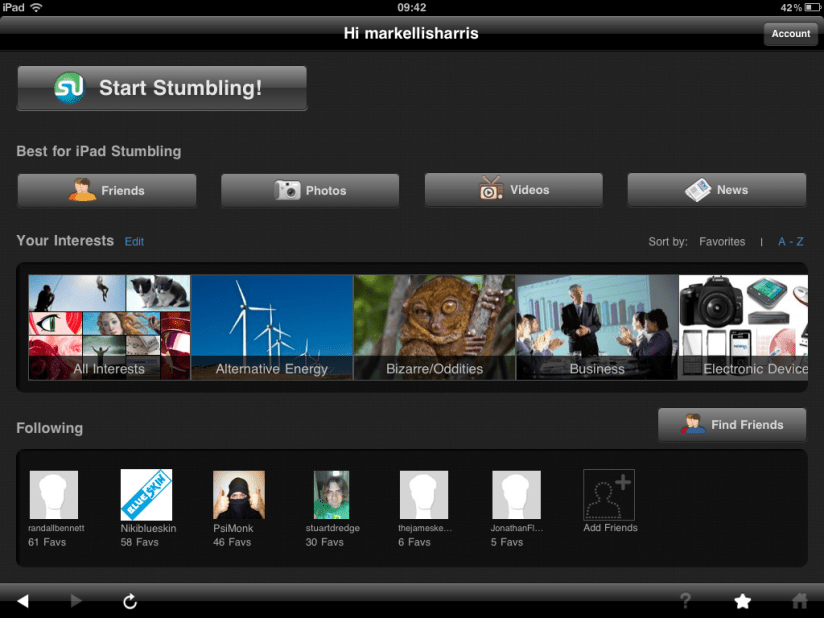Open the Account button
The image size is (824, 618).
790,34
